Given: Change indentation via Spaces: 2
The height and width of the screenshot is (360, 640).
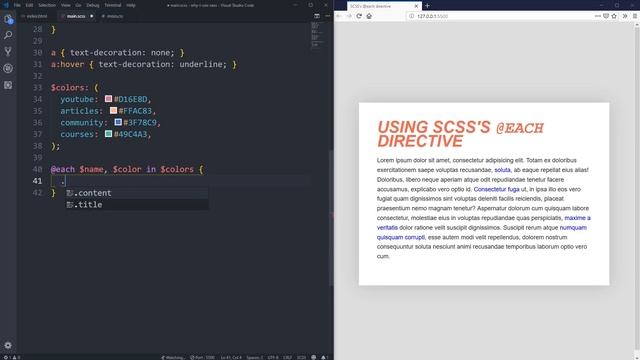Looking at the screenshot, I should coord(255,357).
